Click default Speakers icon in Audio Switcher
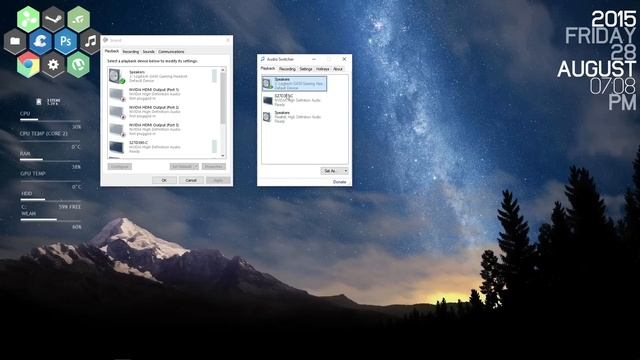This screenshot has width=640, height=360. click(268, 83)
